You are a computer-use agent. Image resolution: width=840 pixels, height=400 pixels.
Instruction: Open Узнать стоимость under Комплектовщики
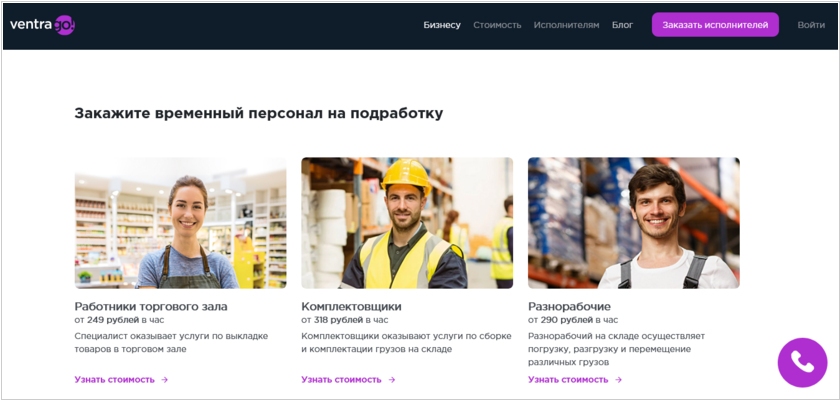click(341, 380)
